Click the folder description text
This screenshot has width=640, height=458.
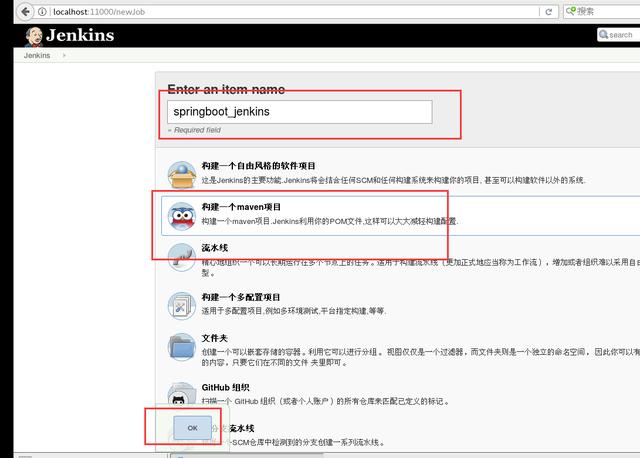tap(421, 357)
